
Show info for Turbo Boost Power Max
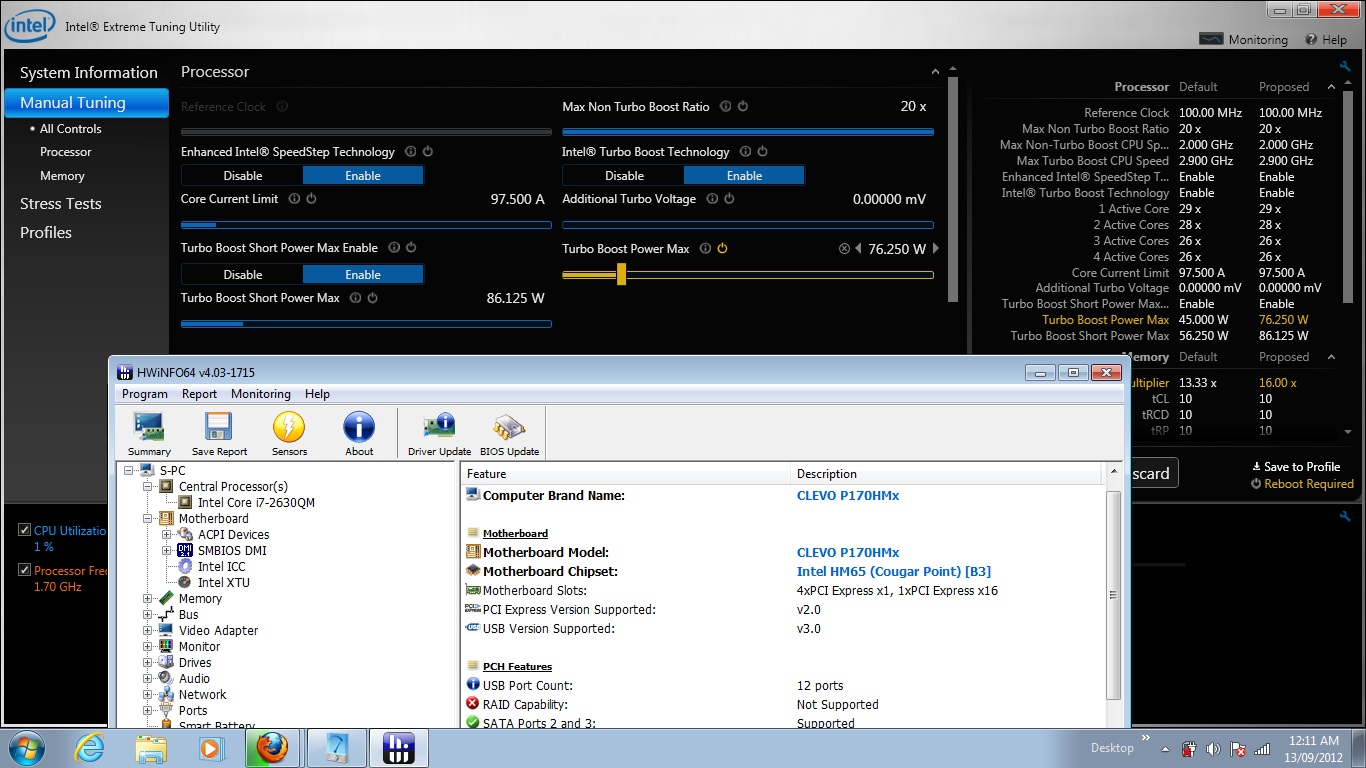[705, 249]
